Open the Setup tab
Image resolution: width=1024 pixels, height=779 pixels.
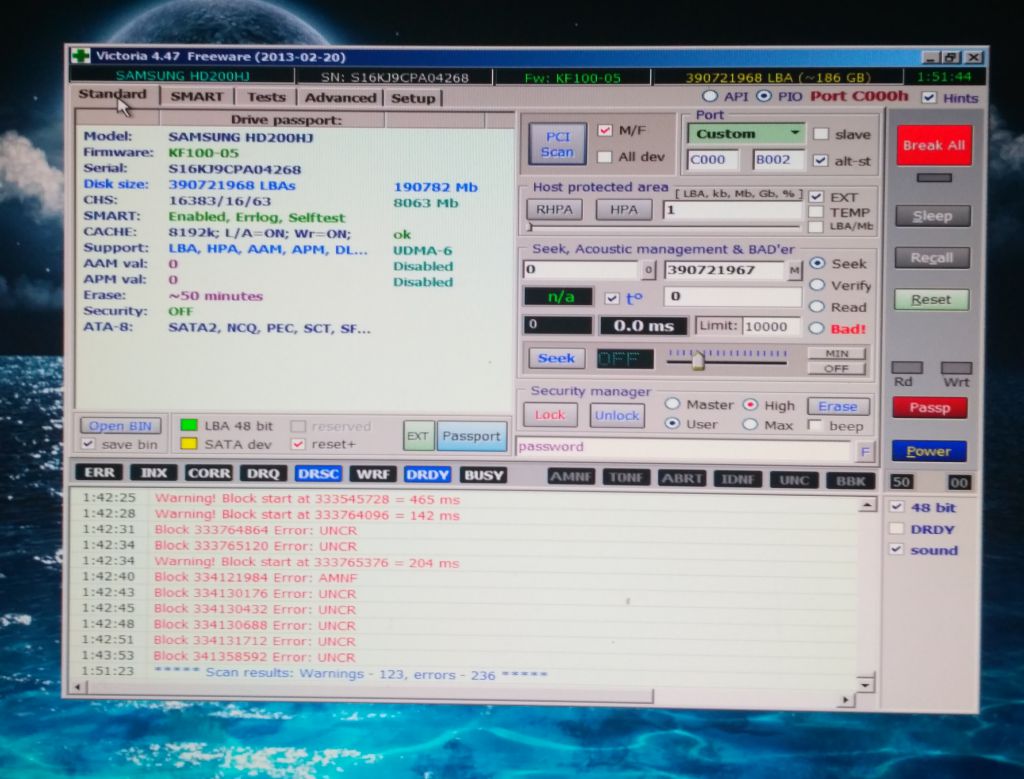tap(413, 99)
